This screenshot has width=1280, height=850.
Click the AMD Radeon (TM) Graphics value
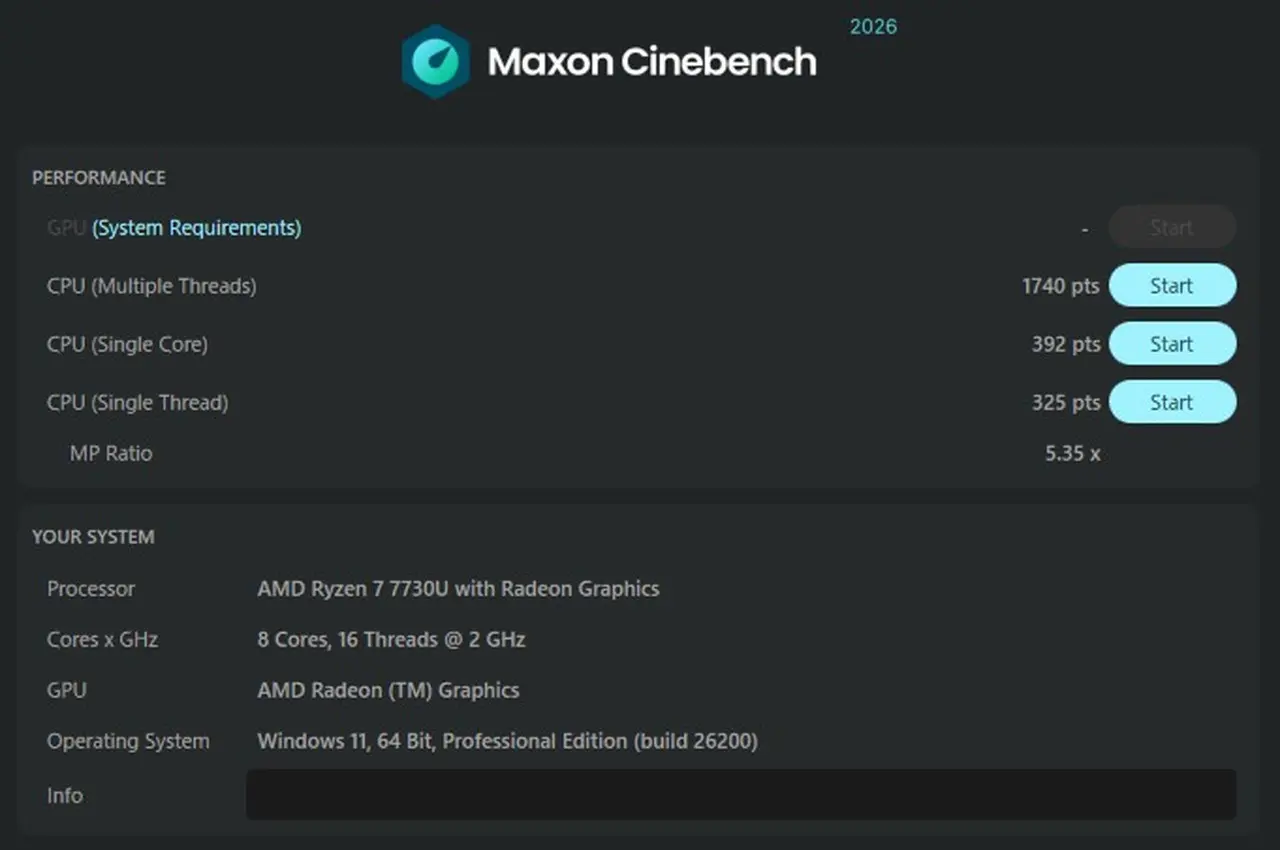click(x=388, y=690)
